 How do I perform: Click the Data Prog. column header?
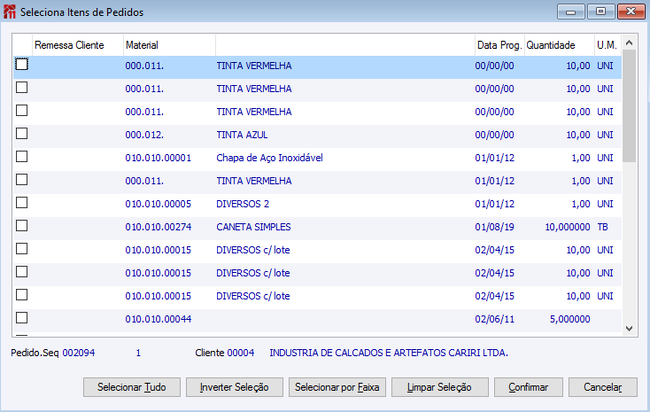click(x=499, y=45)
